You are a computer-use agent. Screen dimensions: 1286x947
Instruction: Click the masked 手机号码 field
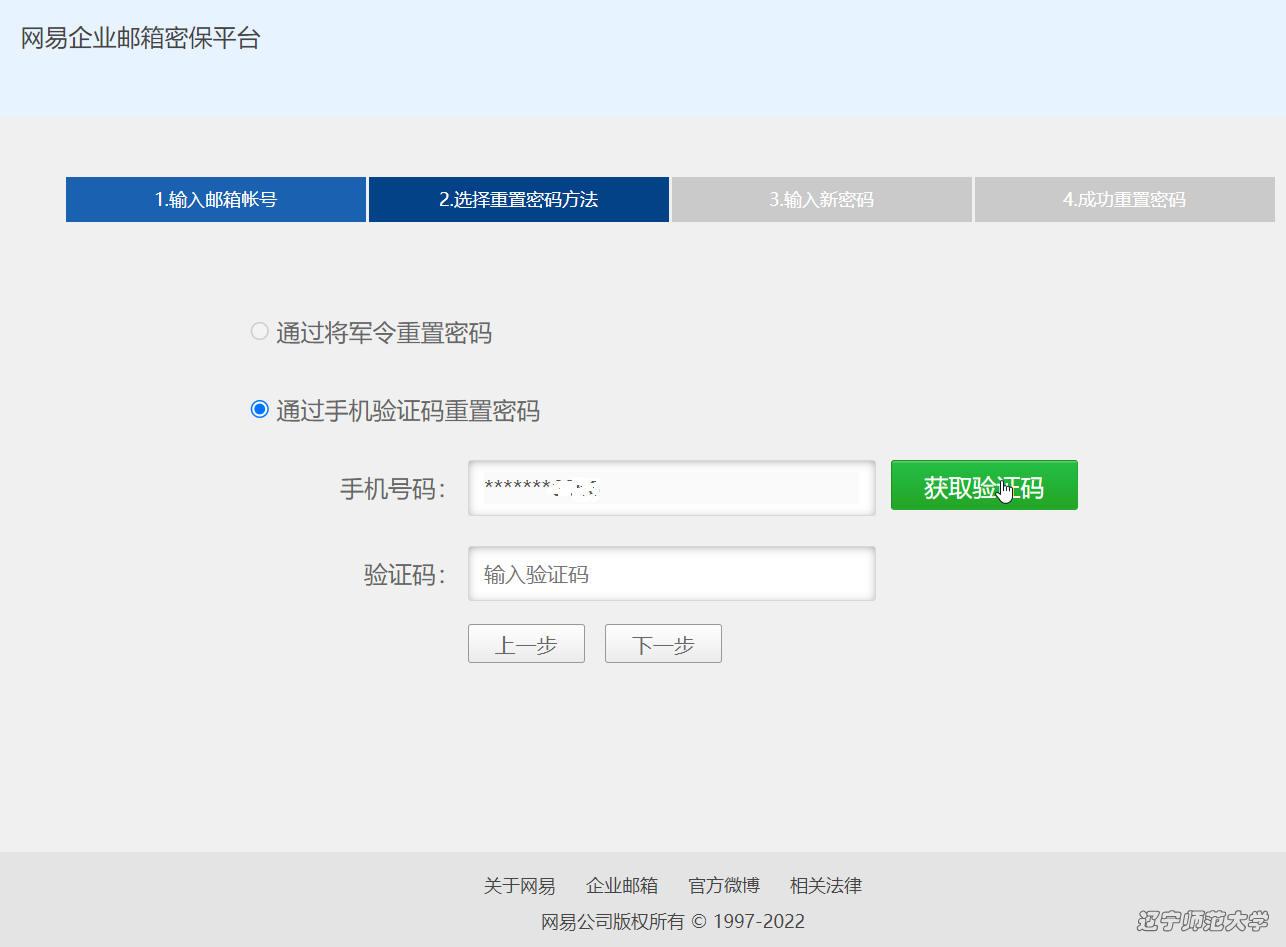672,488
